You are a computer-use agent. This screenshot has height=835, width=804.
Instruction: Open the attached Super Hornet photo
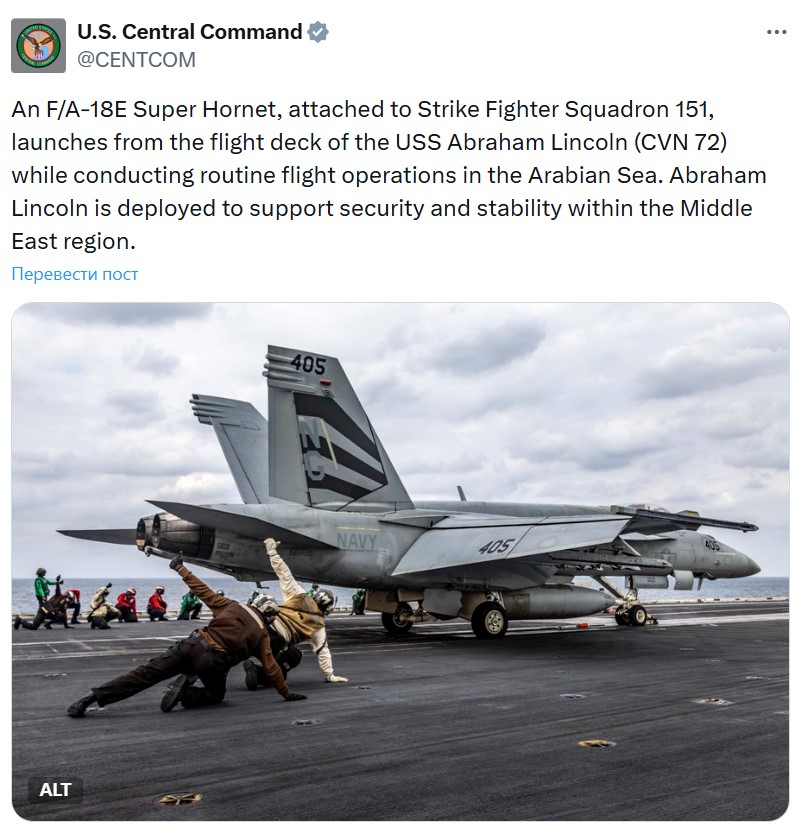400,562
